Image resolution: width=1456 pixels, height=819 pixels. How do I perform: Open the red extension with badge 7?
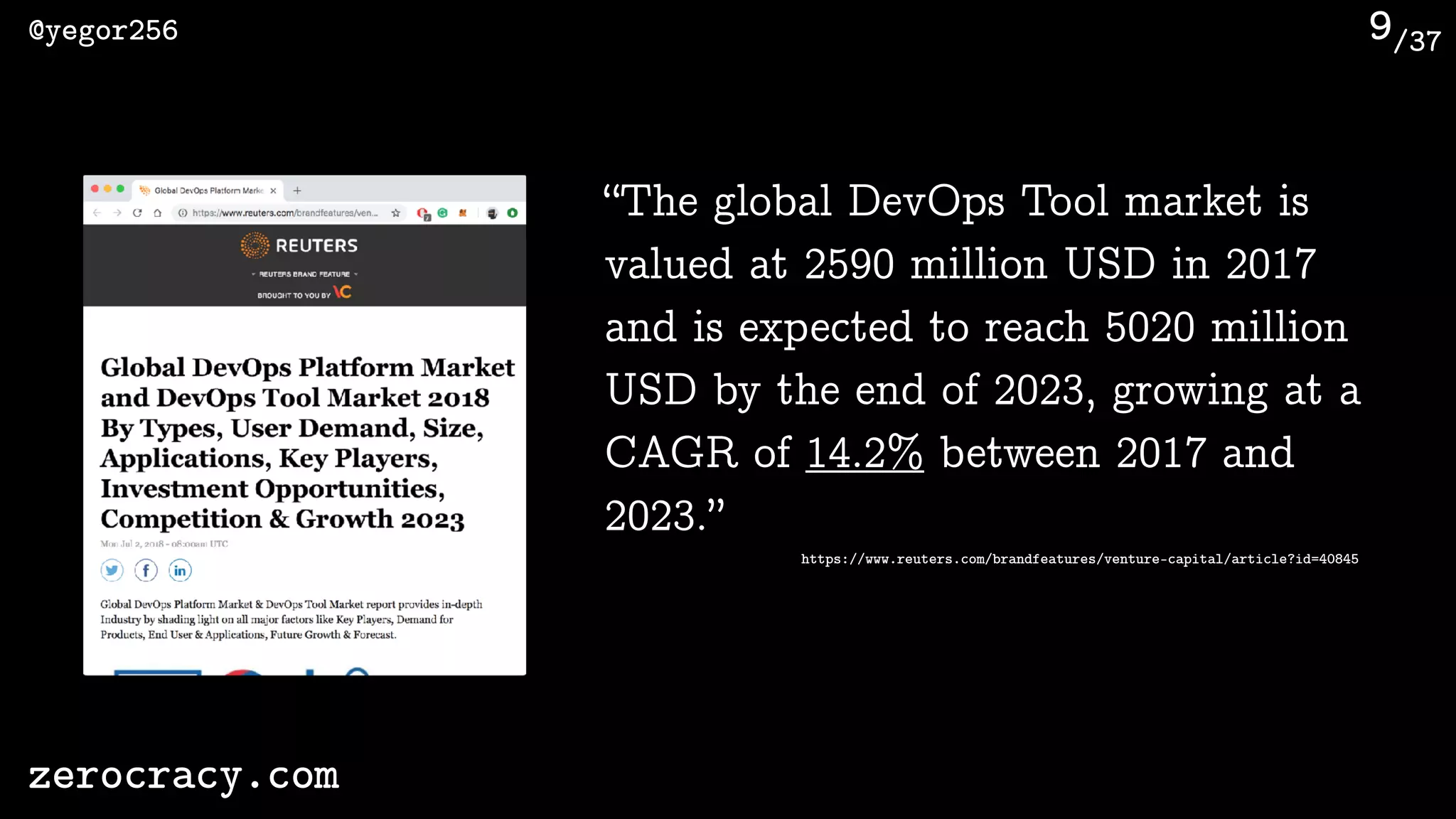(423, 213)
